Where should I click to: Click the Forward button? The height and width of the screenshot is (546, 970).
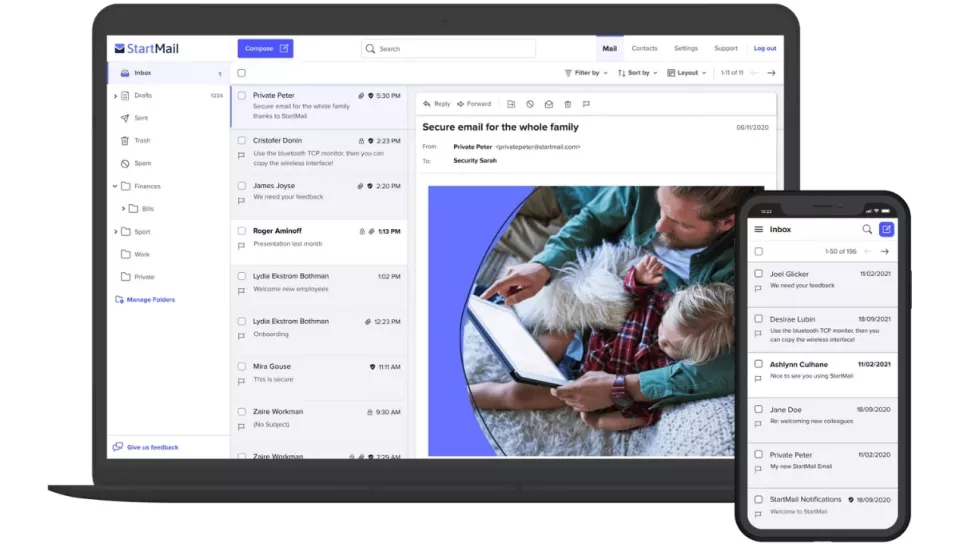(x=474, y=105)
